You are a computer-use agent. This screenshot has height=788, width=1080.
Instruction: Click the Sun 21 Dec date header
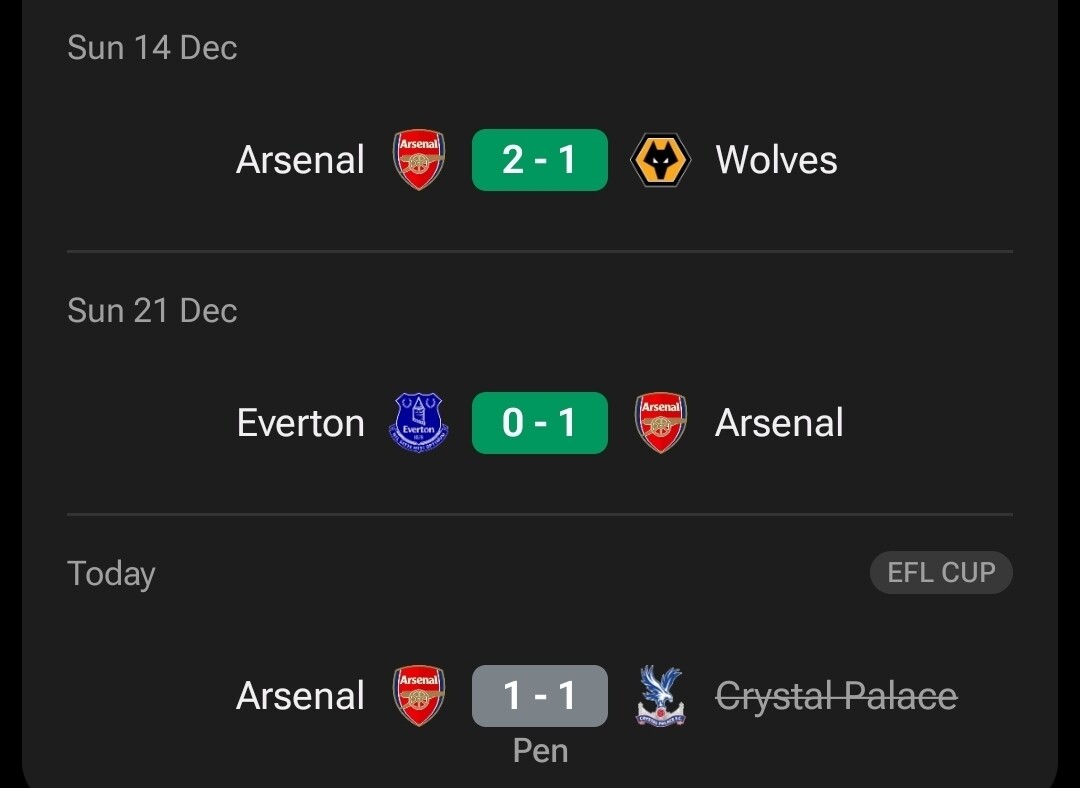click(152, 310)
